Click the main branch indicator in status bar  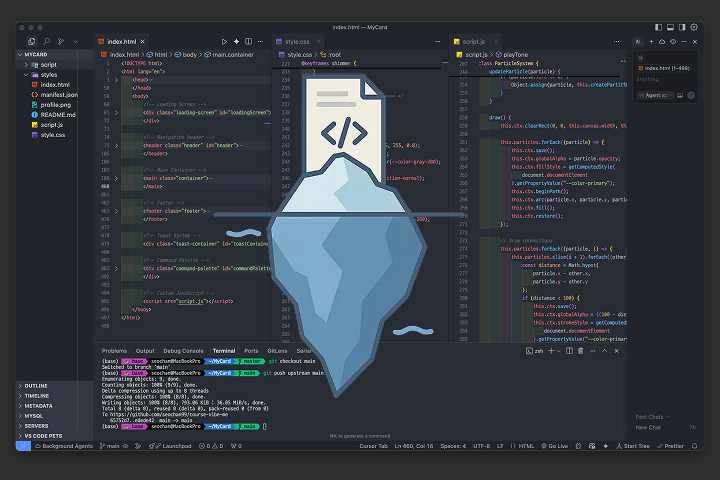click(x=110, y=446)
